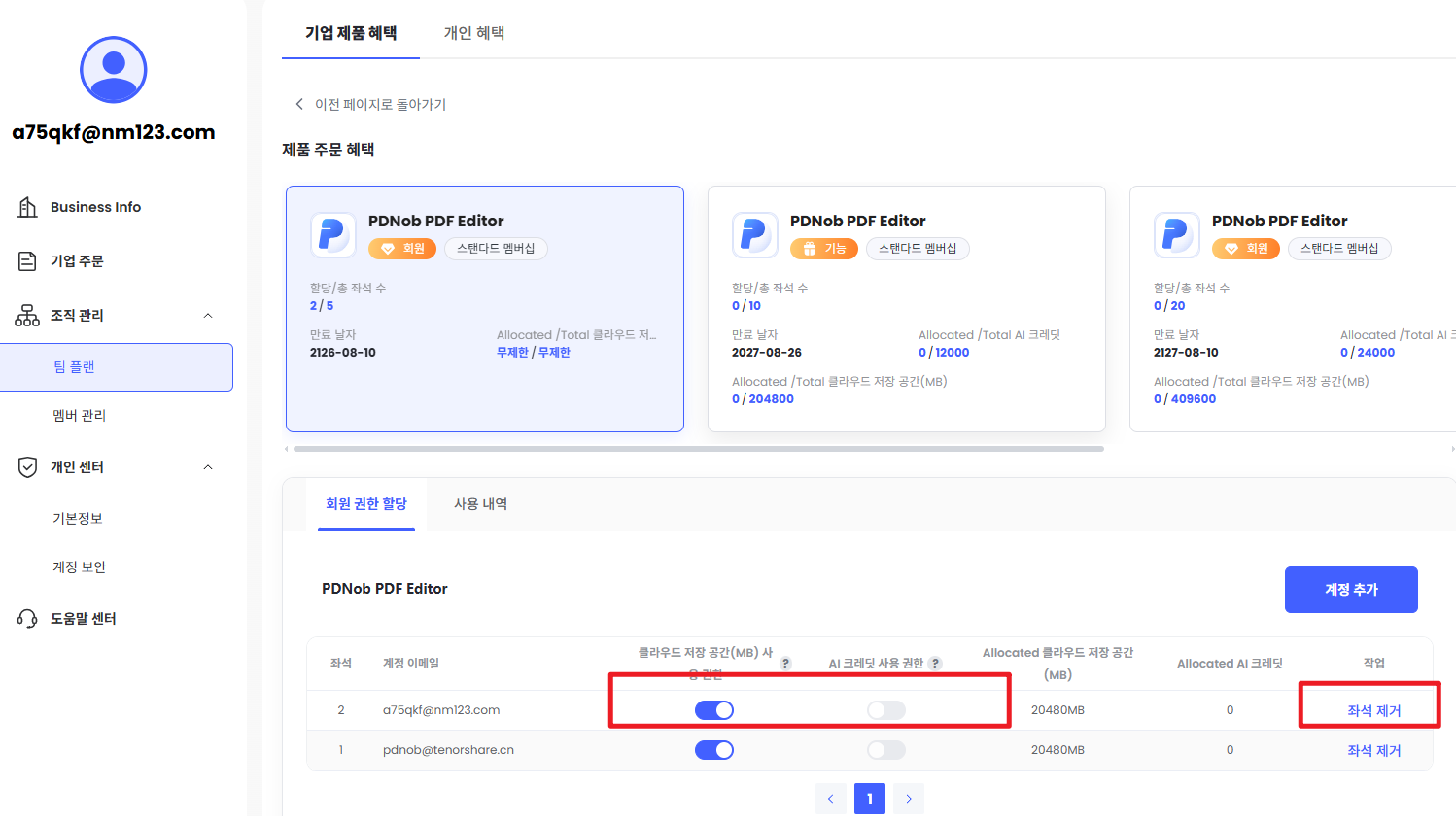Click the 0 / 409600 storage value
This screenshot has height=822, width=1456.
(x=1185, y=399)
